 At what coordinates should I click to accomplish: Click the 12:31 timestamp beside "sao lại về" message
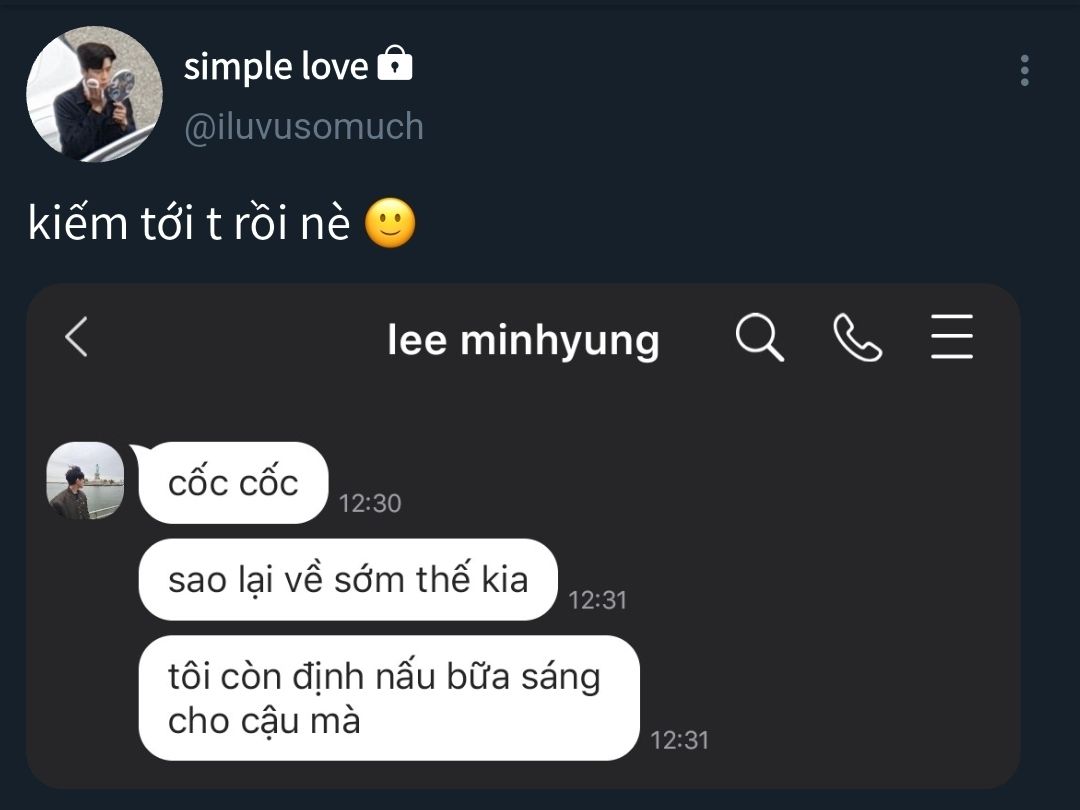pos(597,600)
